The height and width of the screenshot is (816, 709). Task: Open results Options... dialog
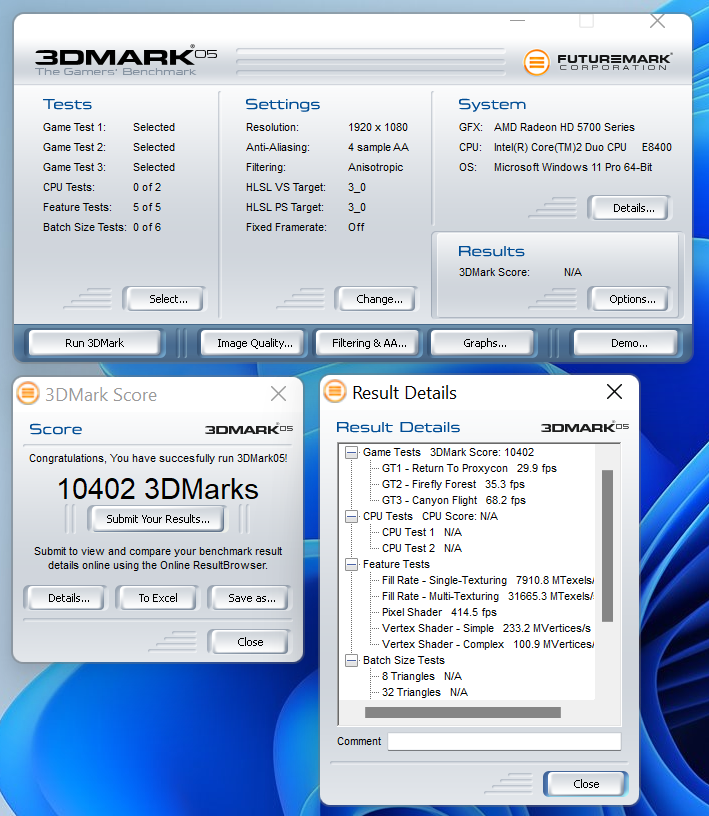(x=629, y=299)
